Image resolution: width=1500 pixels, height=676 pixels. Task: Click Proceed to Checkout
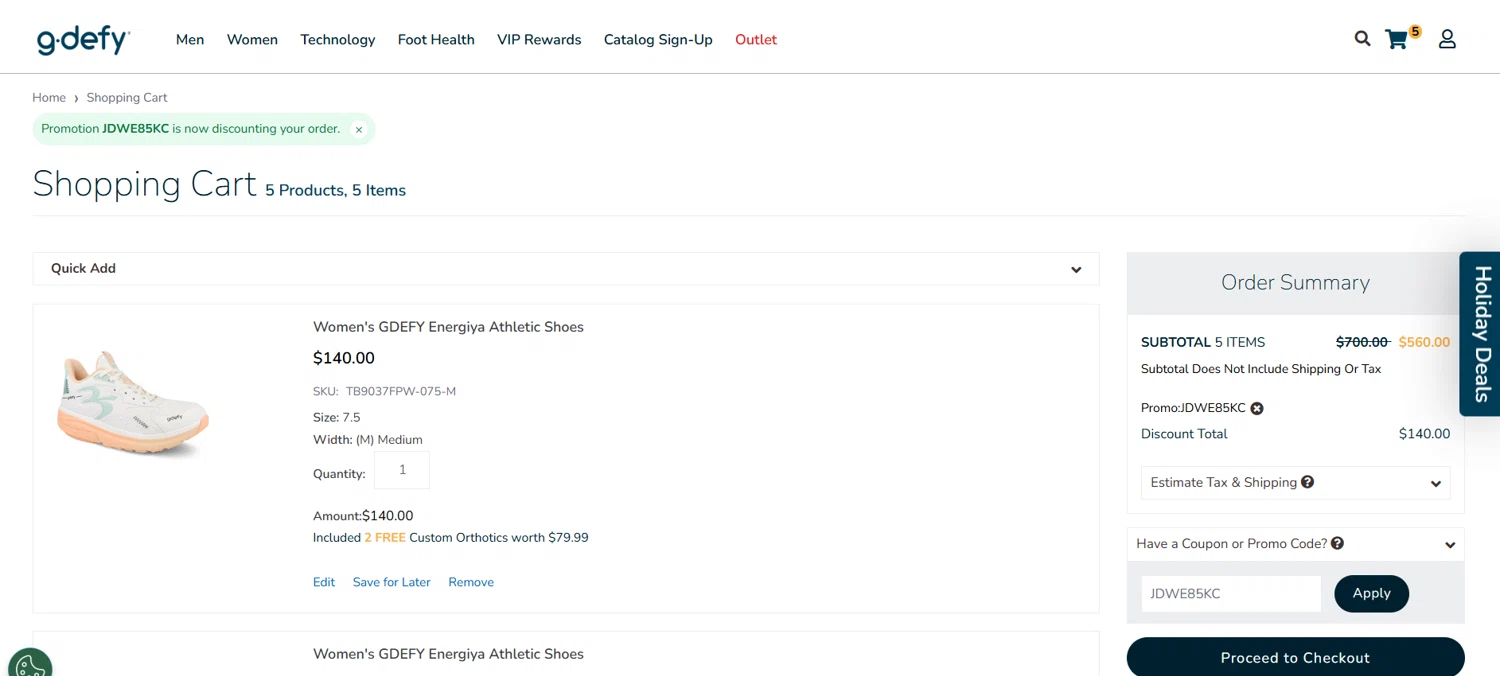pos(1295,657)
